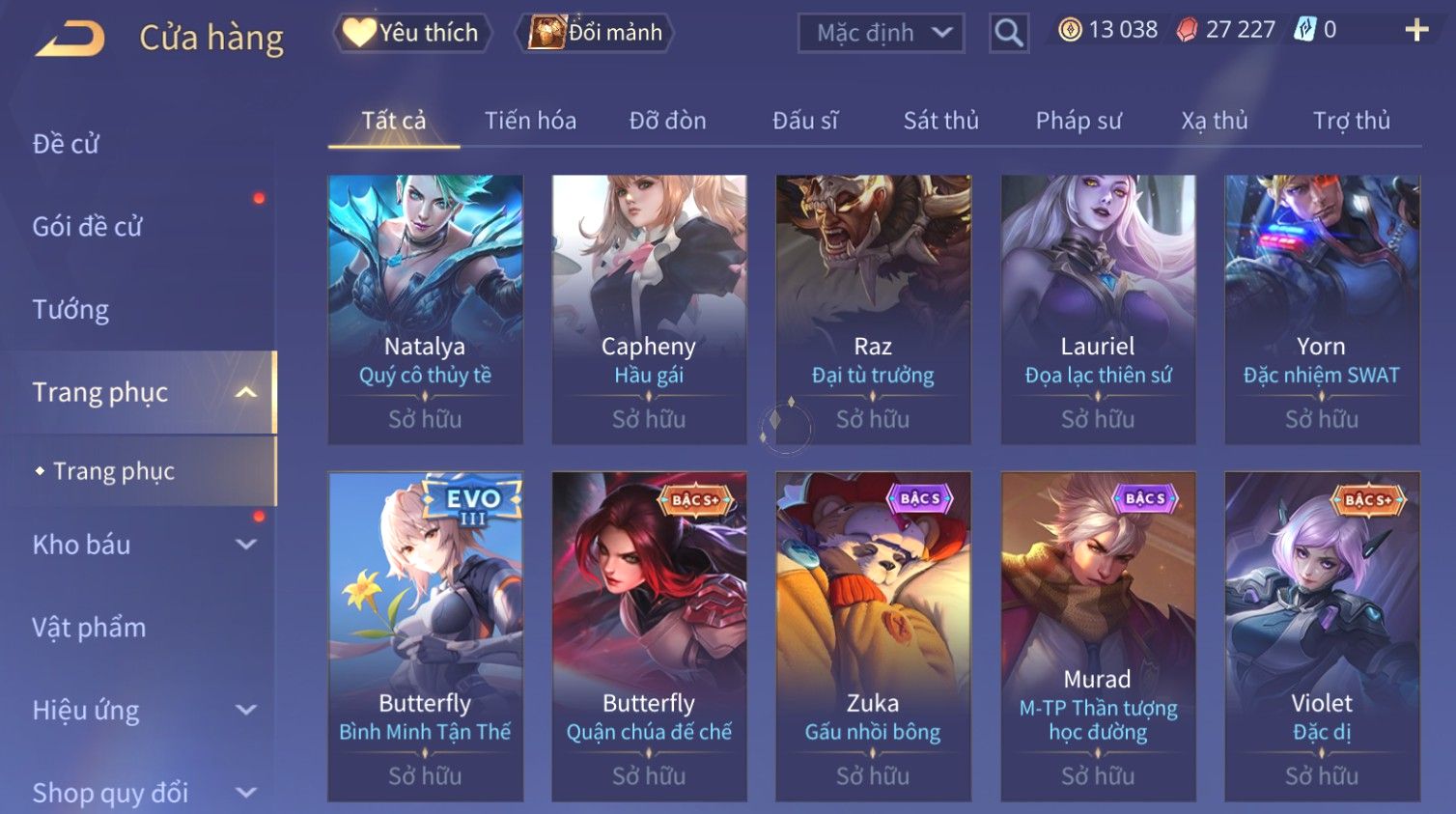Open the search magnifier icon
The width and height of the screenshot is (1456, 814).
[x=1009, y=34]
